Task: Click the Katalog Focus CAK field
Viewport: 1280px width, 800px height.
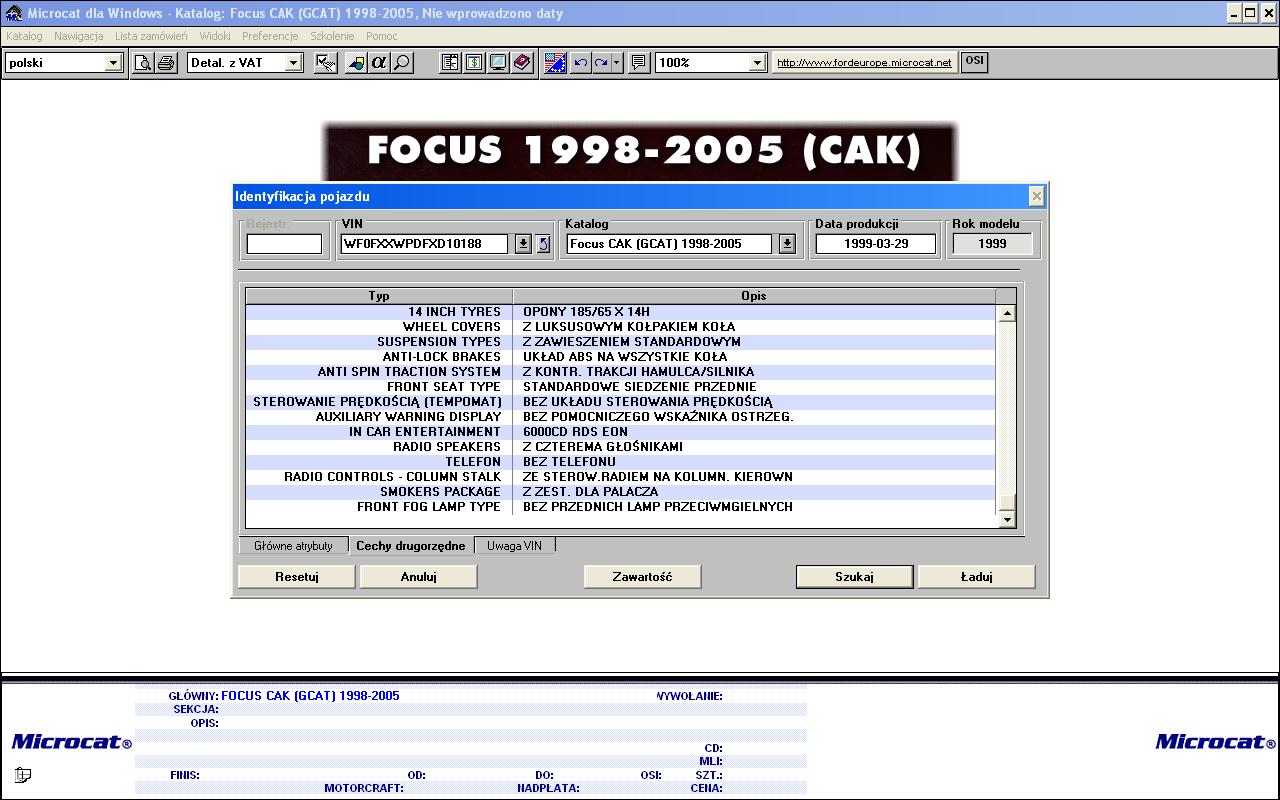Action: click(x=669, y=244)
